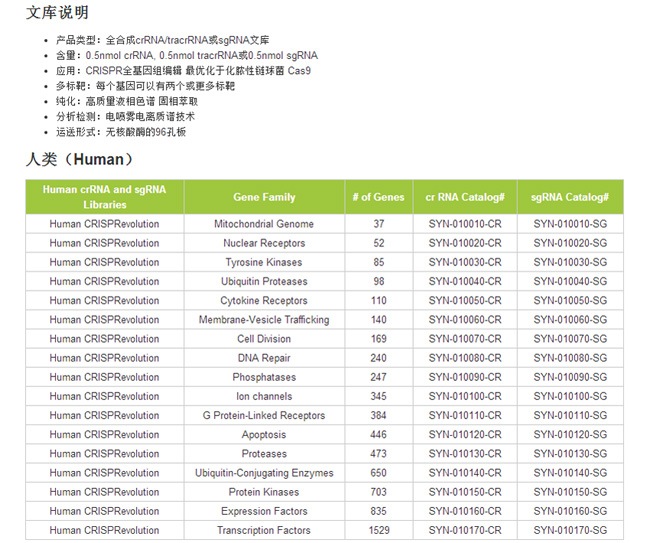The image size is (650, 543).
Task: Click the 'Mitochondrial Genome' gene family cell
Action: (x=264, y=224)
